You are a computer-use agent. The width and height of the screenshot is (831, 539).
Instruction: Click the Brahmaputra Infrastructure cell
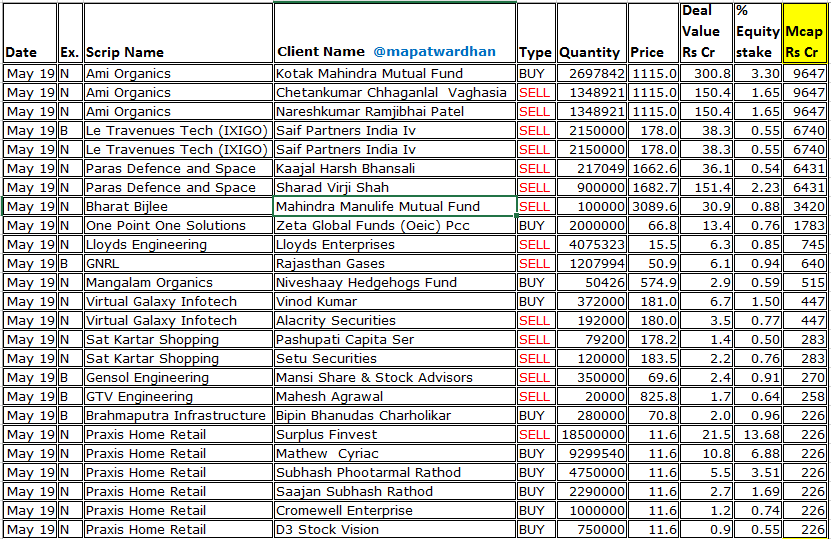coord(178,416)
